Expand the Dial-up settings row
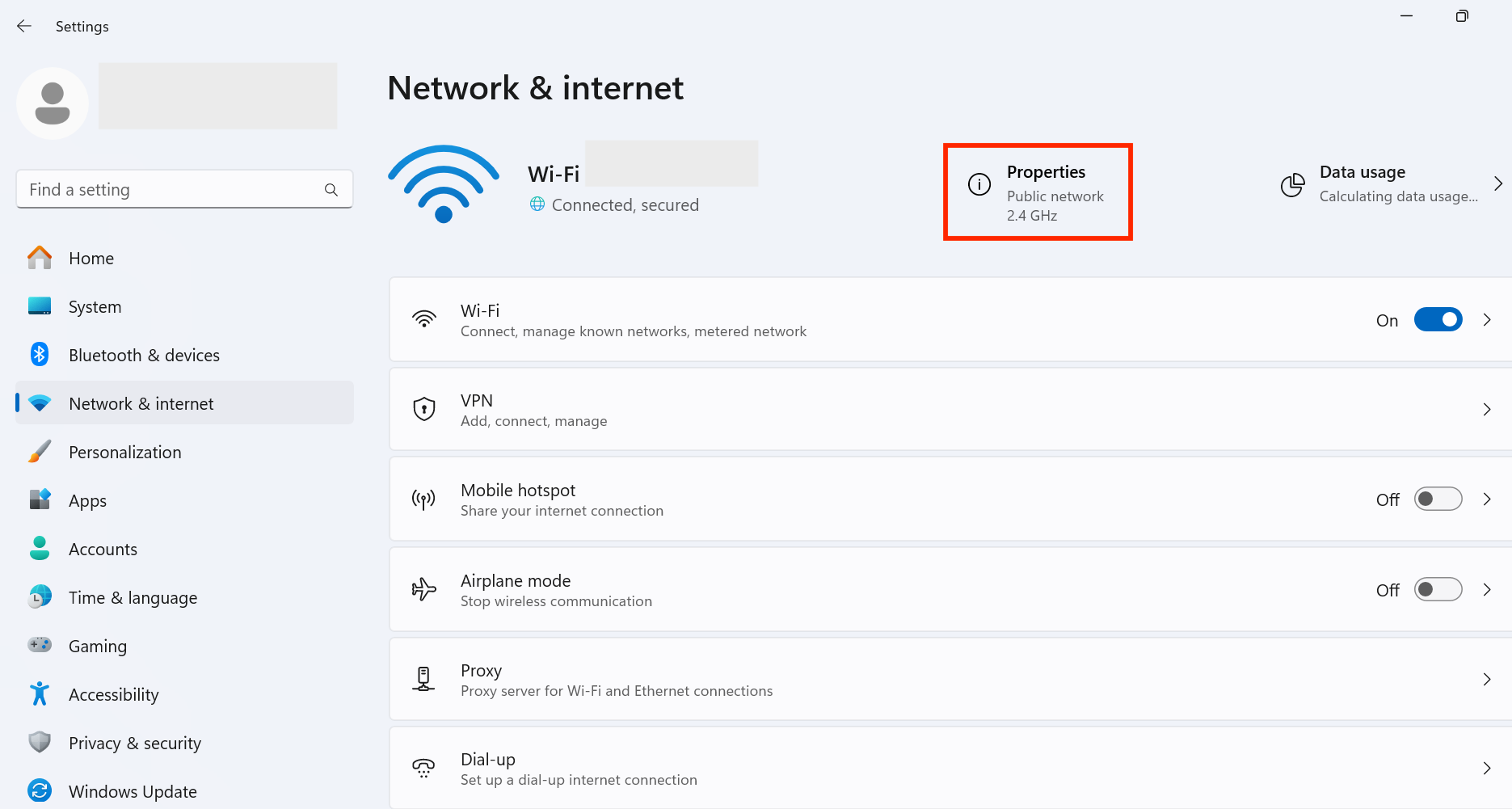The image size is (1512, 809). click(x=1487, y=768)
